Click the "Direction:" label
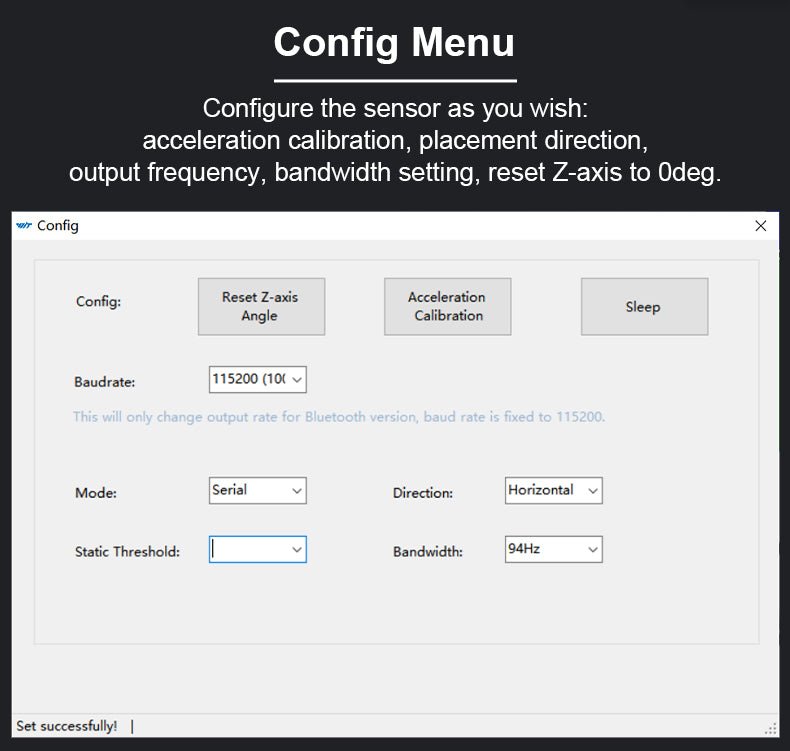This screenshot has height=751, width=790. pyautogui.click(x=422, y=493)
